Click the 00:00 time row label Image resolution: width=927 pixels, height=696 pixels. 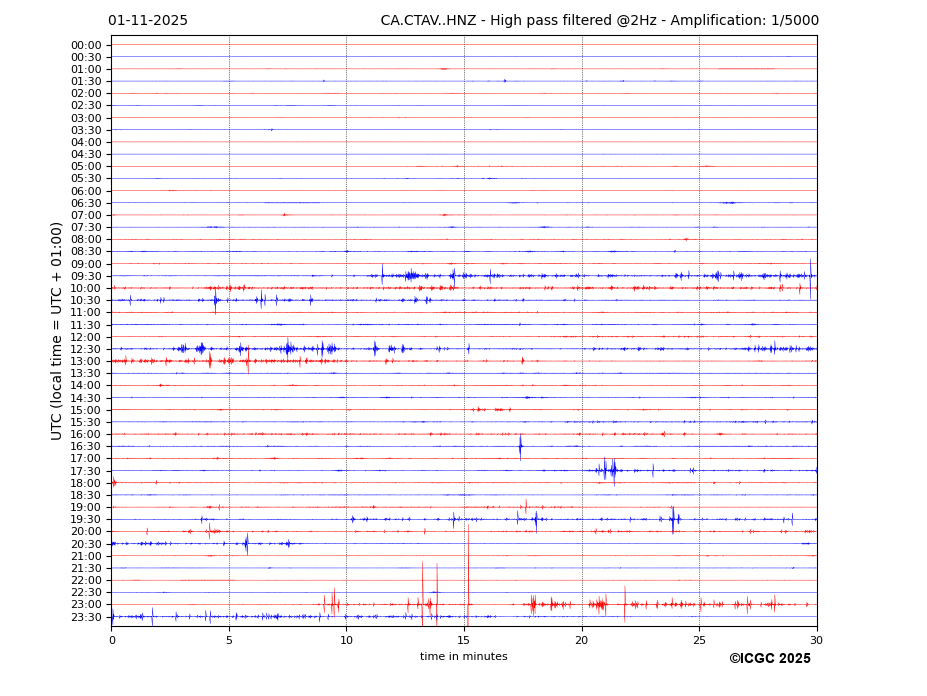click(86, 45)
